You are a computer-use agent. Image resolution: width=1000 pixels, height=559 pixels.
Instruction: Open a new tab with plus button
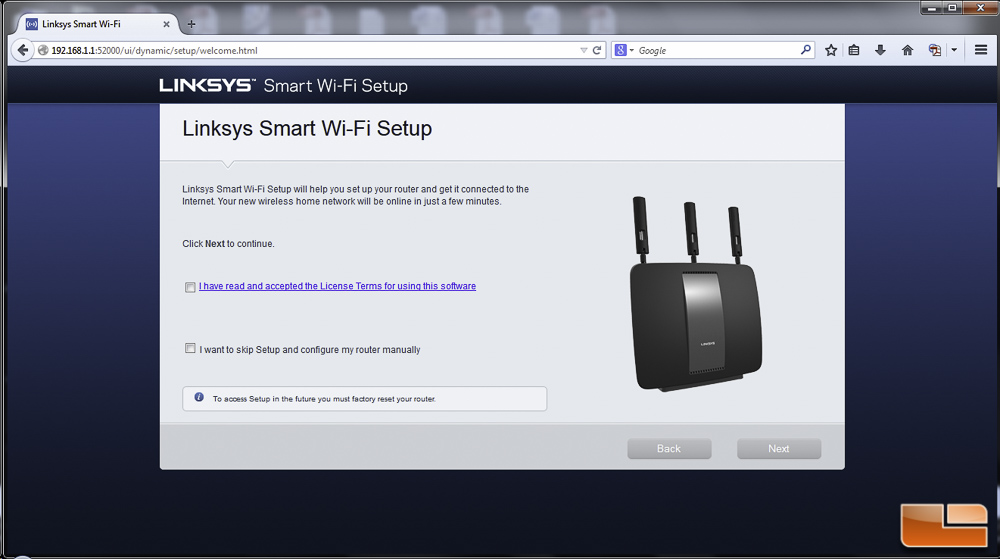coord(191,24)
